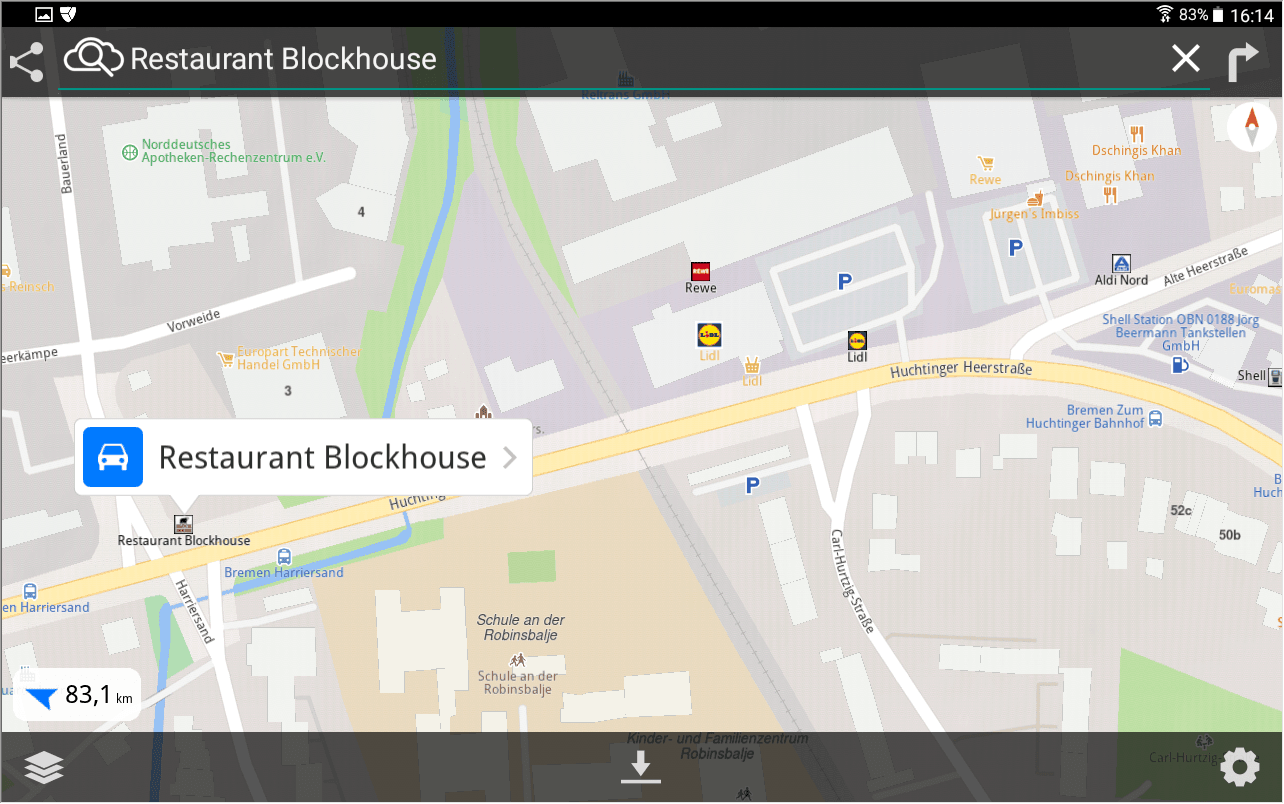Select the orange Lidl shopping basket icon

pos(752,365)
